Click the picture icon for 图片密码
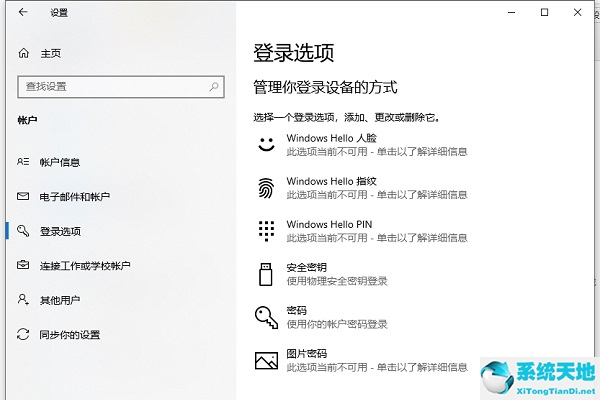Image resolution: width=600 pixels, height=400 pixels. (266, 361)
